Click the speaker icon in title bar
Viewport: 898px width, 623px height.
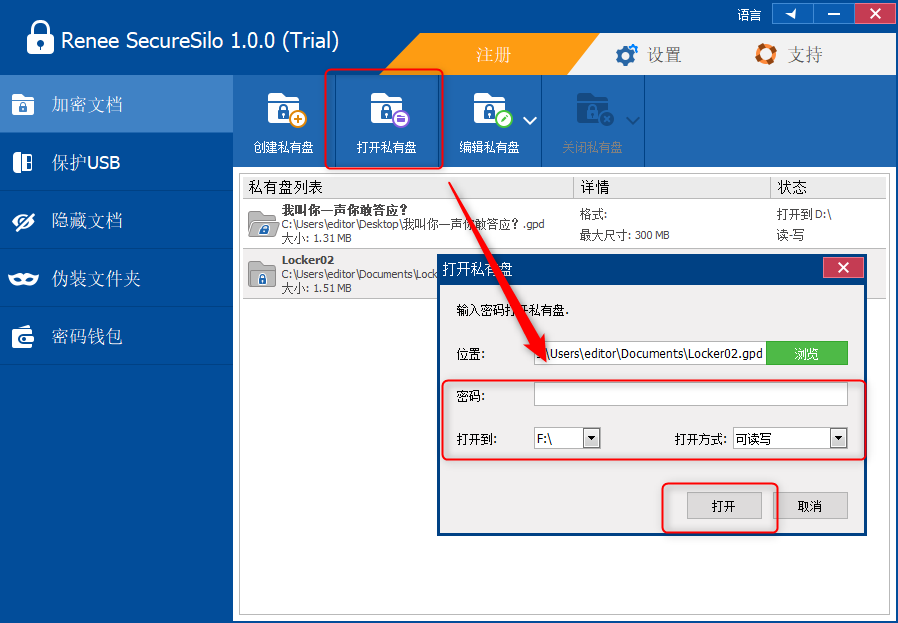click(x=792, y=14)
